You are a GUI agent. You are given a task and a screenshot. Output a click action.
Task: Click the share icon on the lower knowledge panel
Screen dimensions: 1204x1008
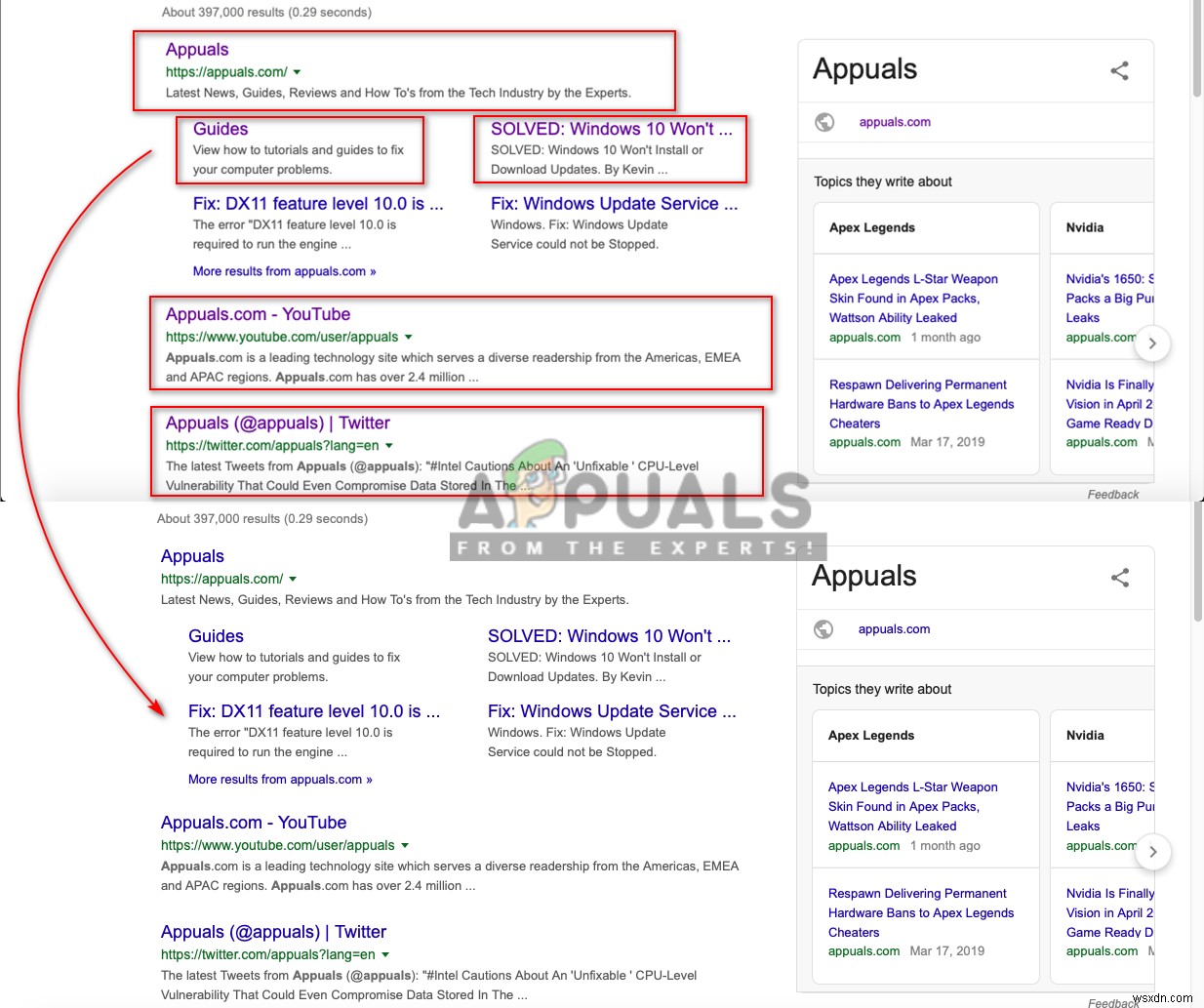point(1119,577)
